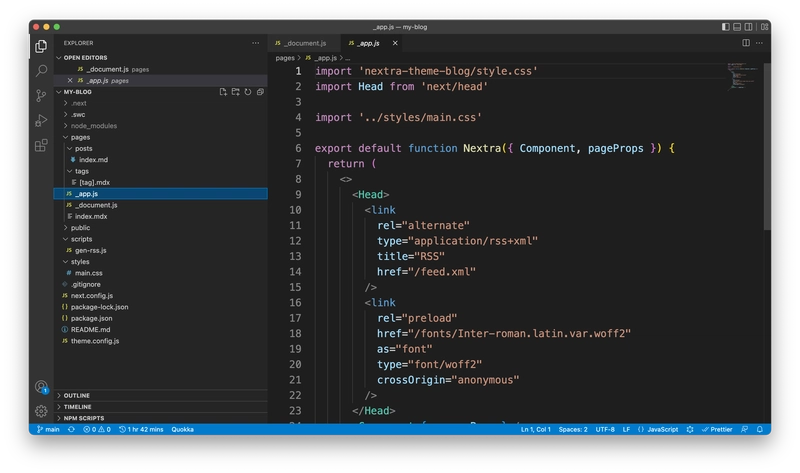
Task: Expand the .next folder
Action: [161, 103]
